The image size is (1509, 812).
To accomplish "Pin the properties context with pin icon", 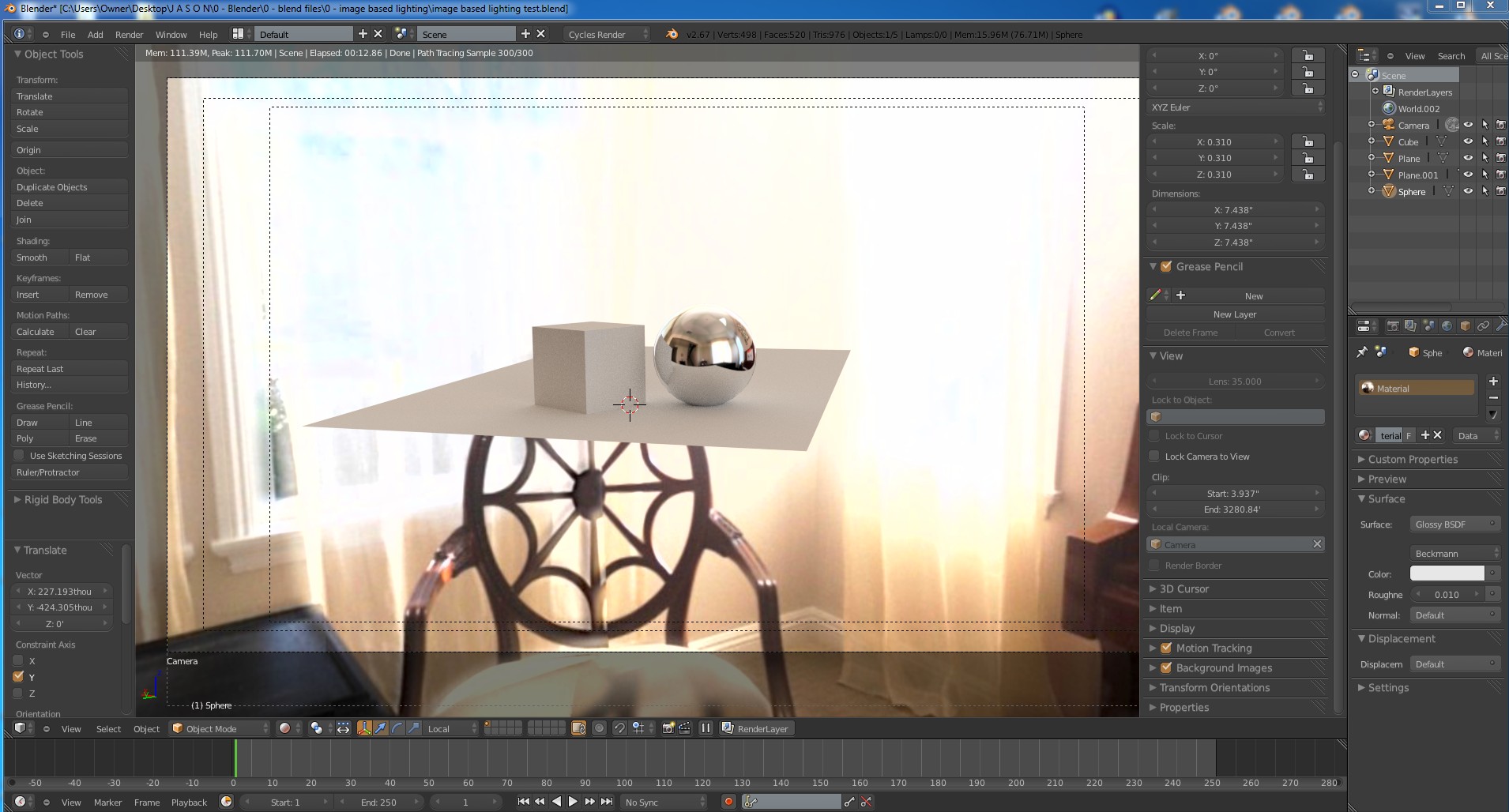I will [x=1362, y=352].
